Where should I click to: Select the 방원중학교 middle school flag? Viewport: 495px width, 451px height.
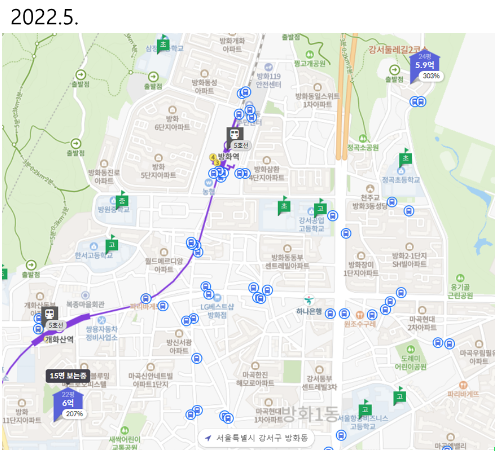[x=122, y=201]
